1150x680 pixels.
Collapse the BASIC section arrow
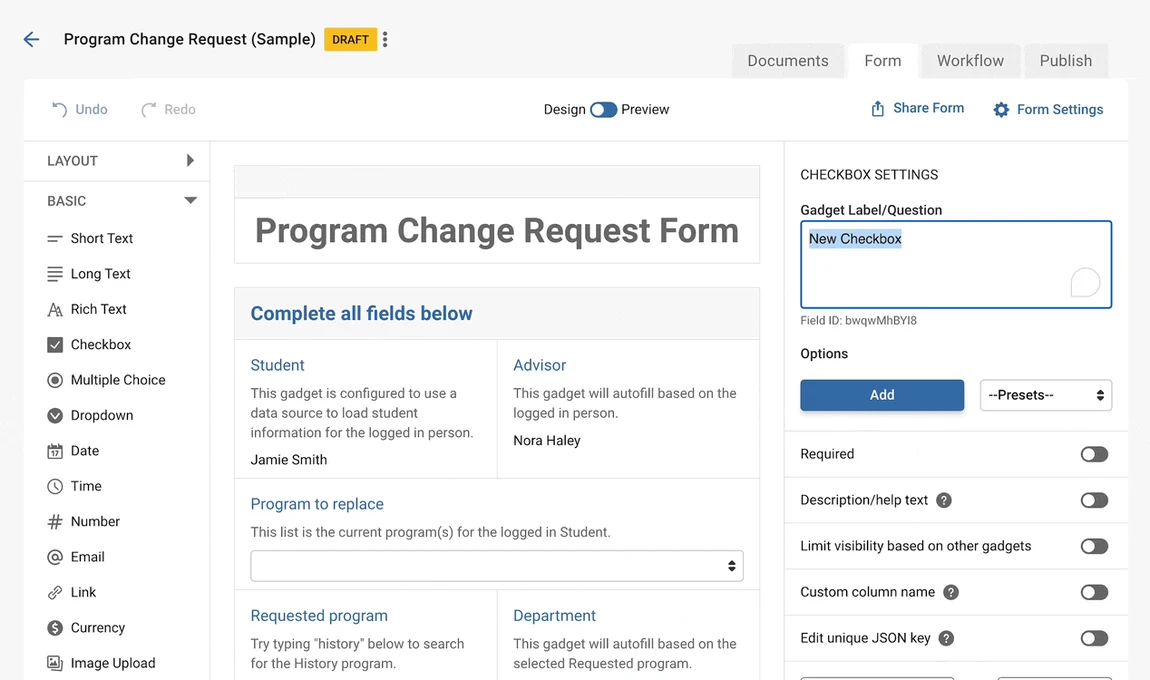point(191,200)
